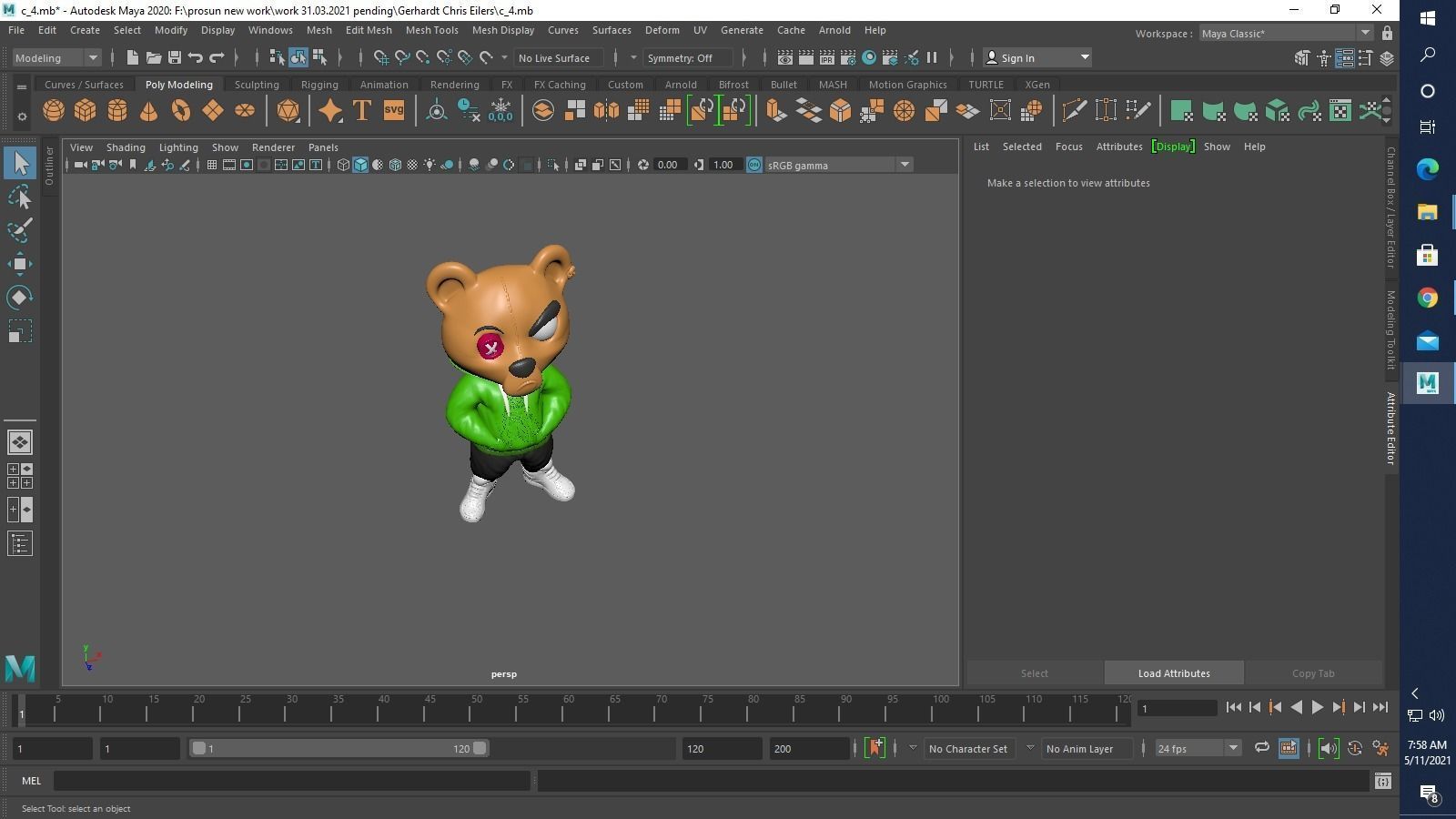Open the viewport Shading menu

coord(126,147)
